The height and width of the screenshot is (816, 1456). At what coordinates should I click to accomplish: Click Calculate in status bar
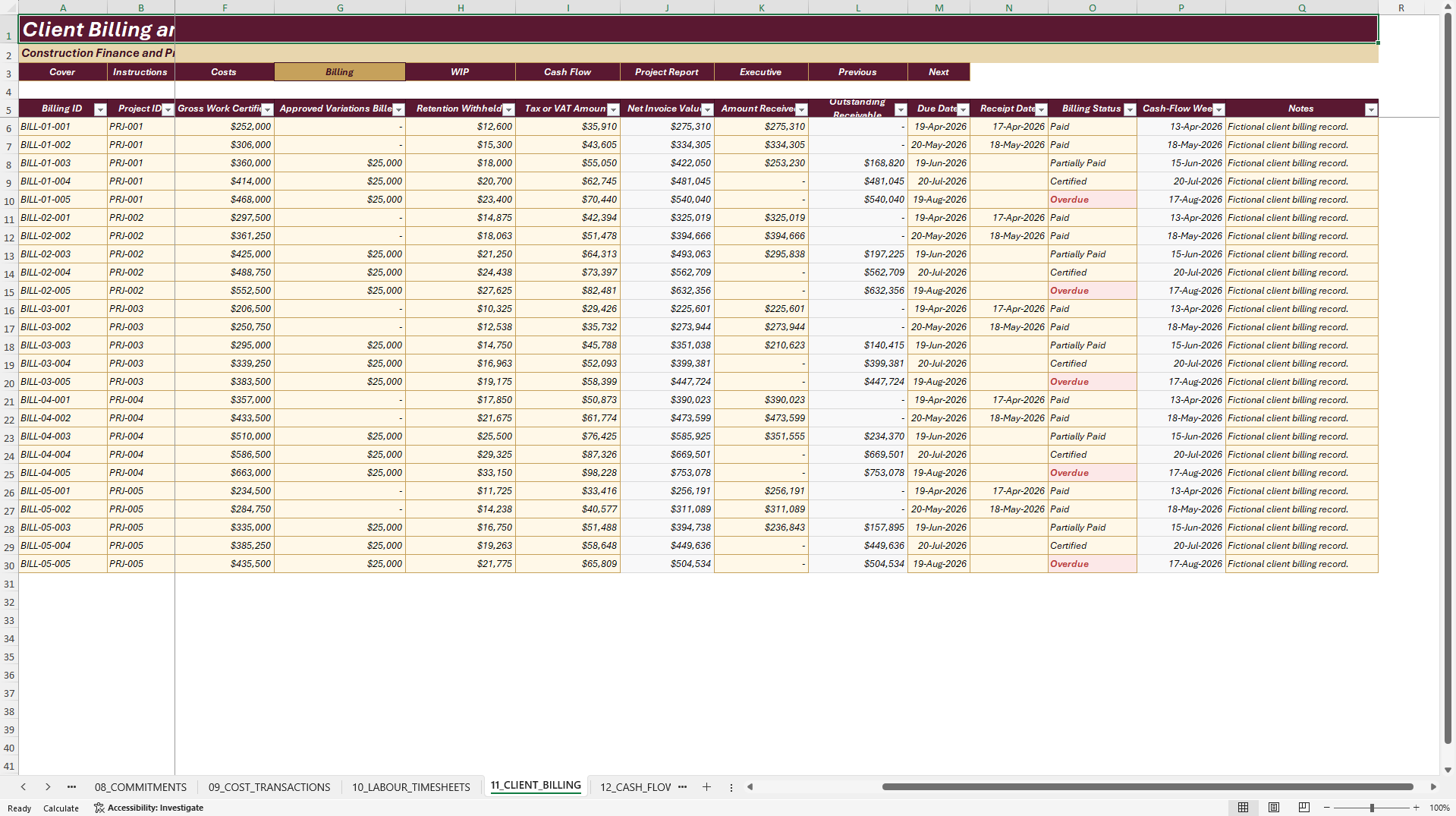tap(61, 808)
